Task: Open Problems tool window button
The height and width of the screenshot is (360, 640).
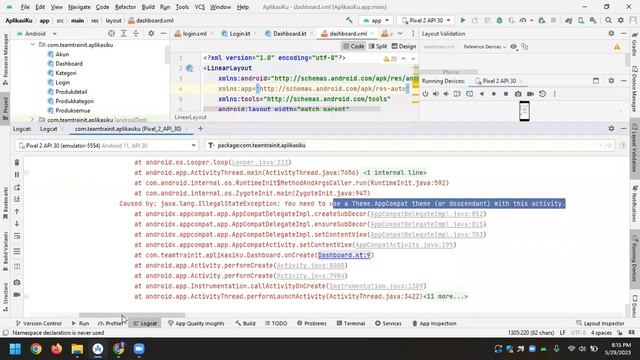Action: point(312,323)
